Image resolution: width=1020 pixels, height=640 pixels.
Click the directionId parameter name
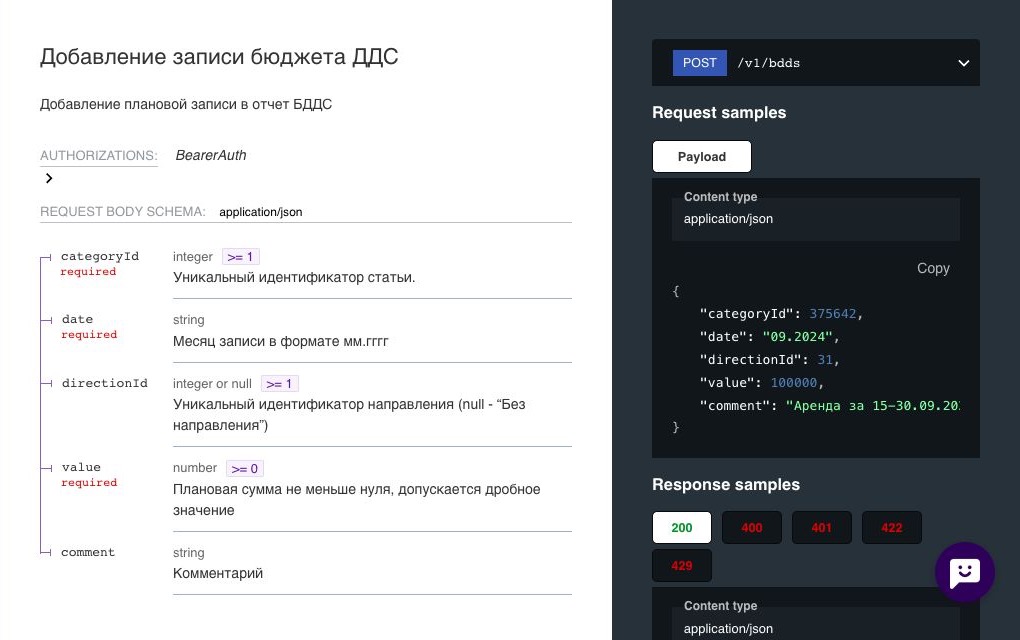[x=104, y=383]
